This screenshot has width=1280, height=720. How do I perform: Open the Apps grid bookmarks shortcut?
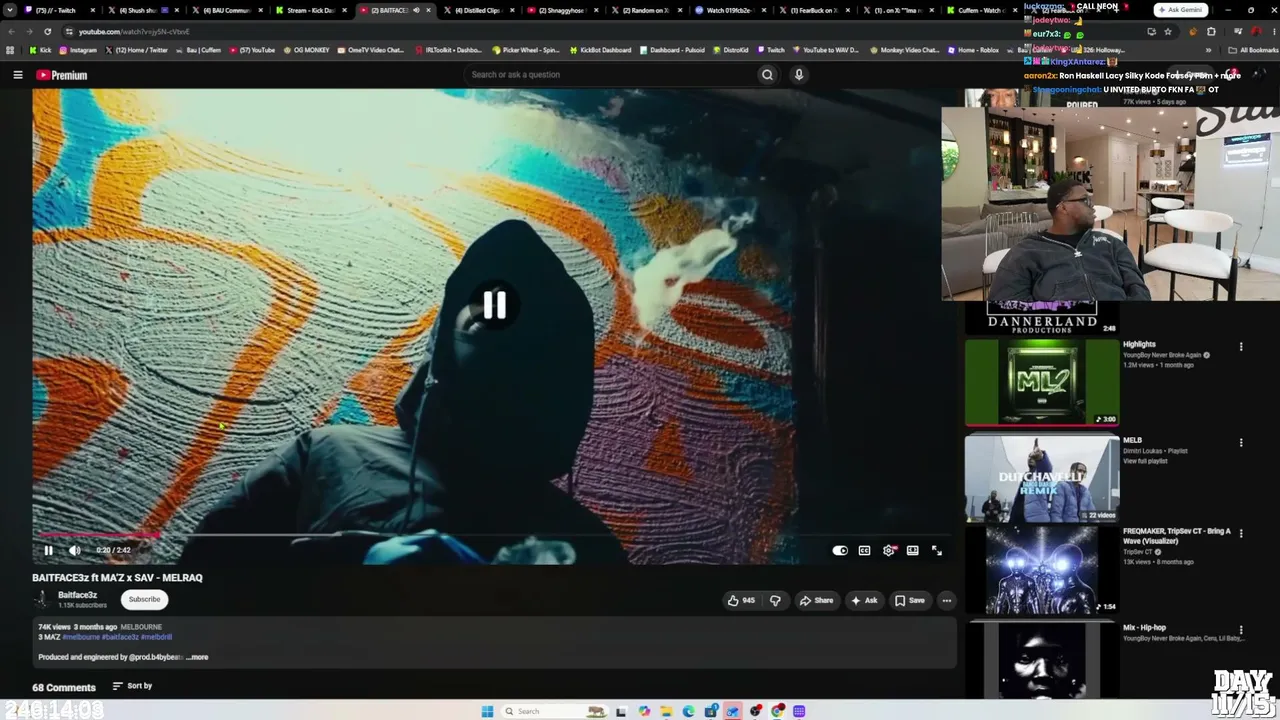point(10,50)
